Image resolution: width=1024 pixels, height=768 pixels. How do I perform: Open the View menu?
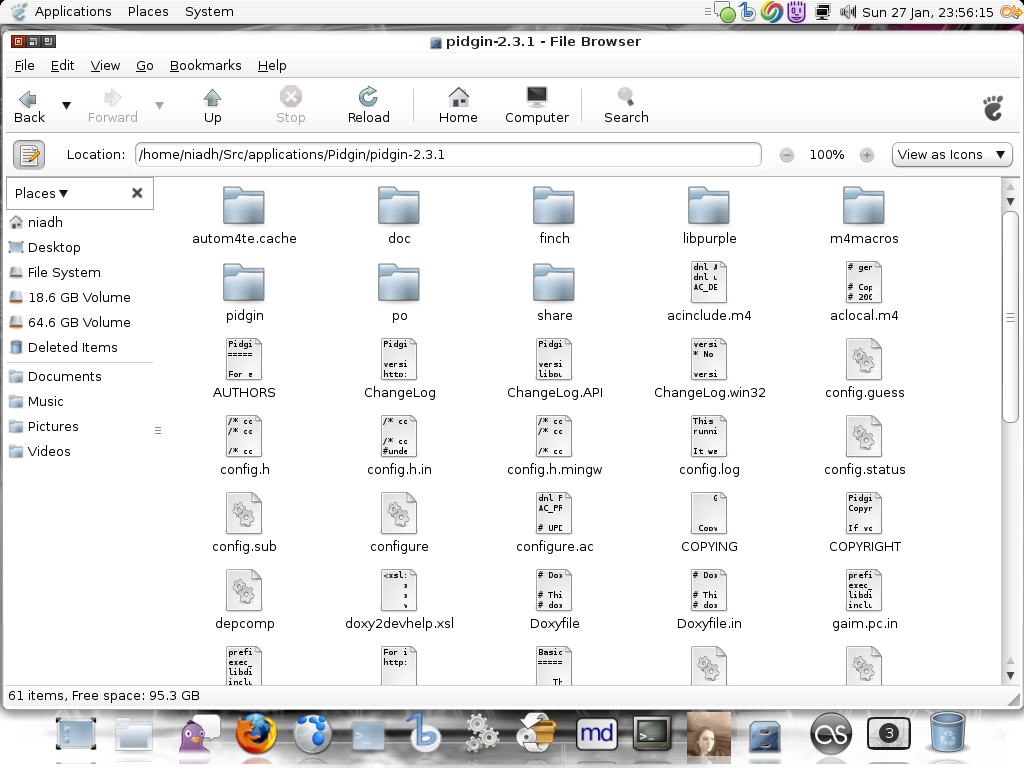[x=105, y=65]
